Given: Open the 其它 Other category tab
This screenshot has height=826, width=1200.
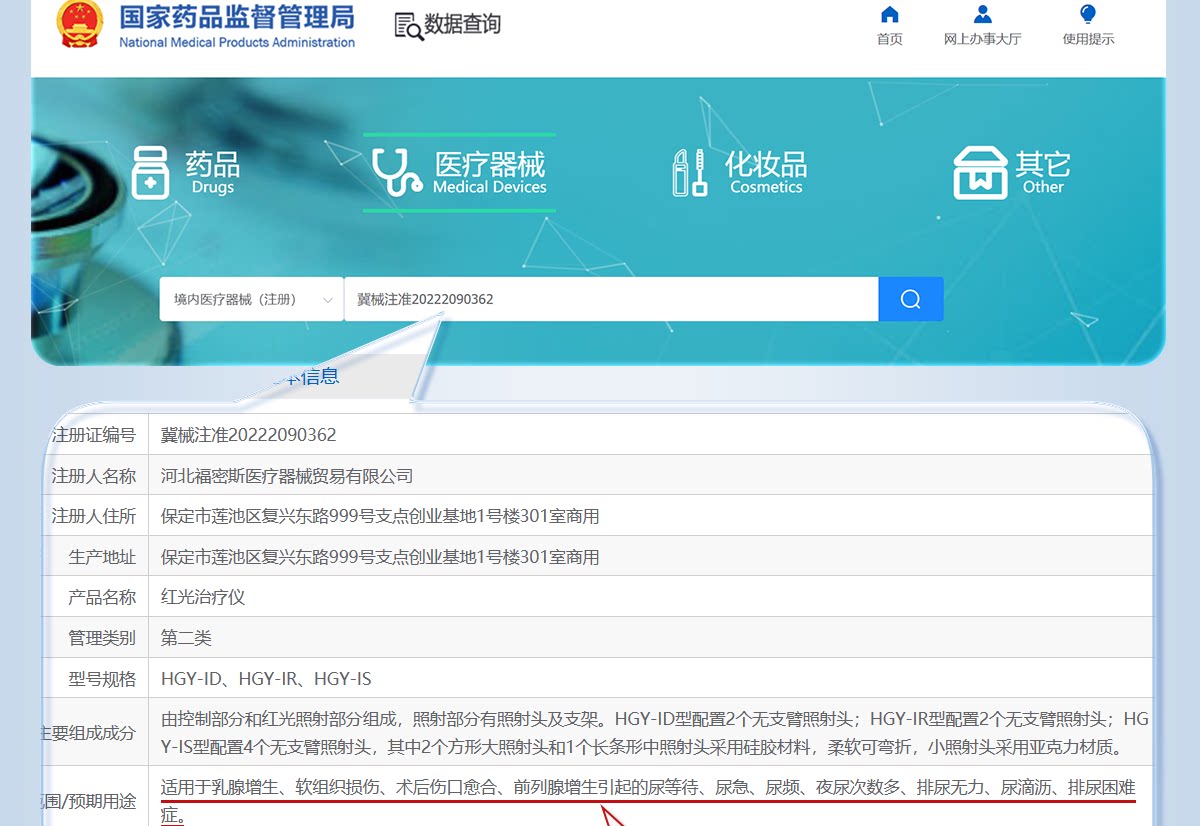Looking at the screenshot, I should click(x=1012, y=172).
